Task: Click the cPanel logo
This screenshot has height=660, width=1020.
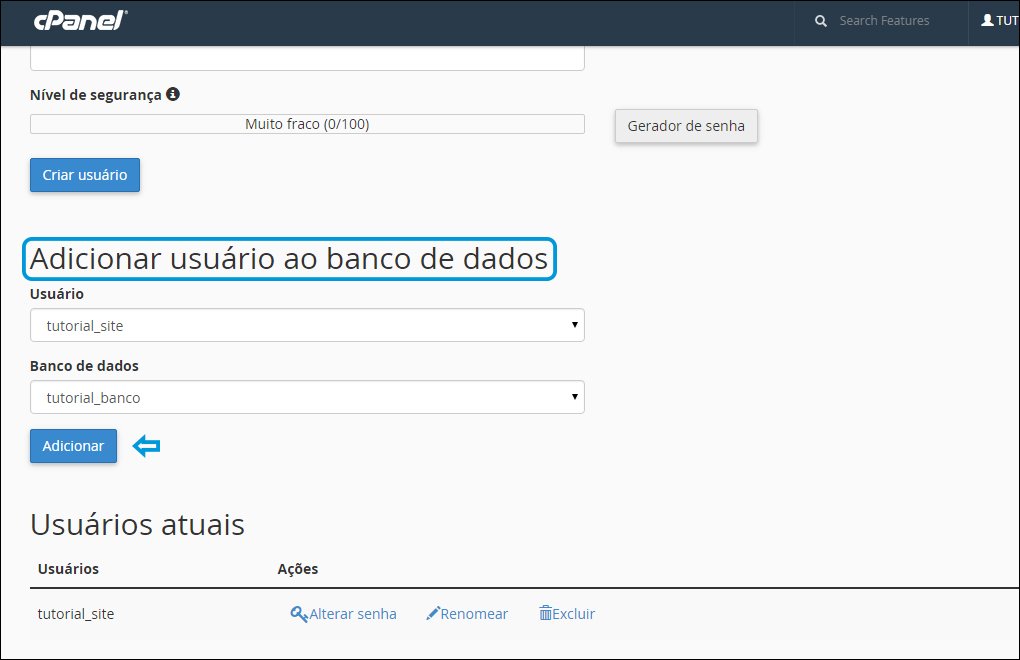Action: point(80,20)
